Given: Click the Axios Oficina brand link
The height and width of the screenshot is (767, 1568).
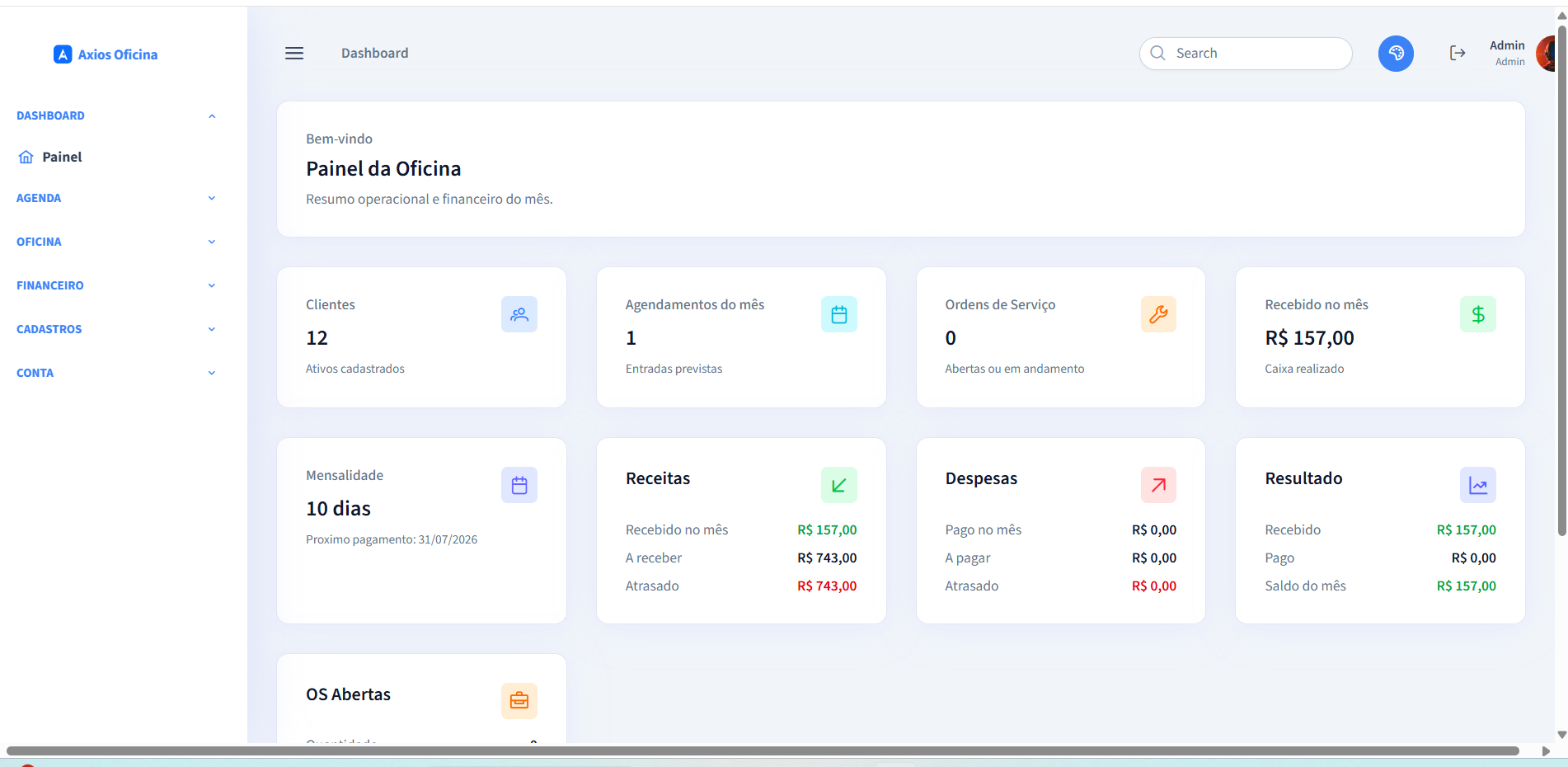Looking at the screenshot, I should coord(106,54).
